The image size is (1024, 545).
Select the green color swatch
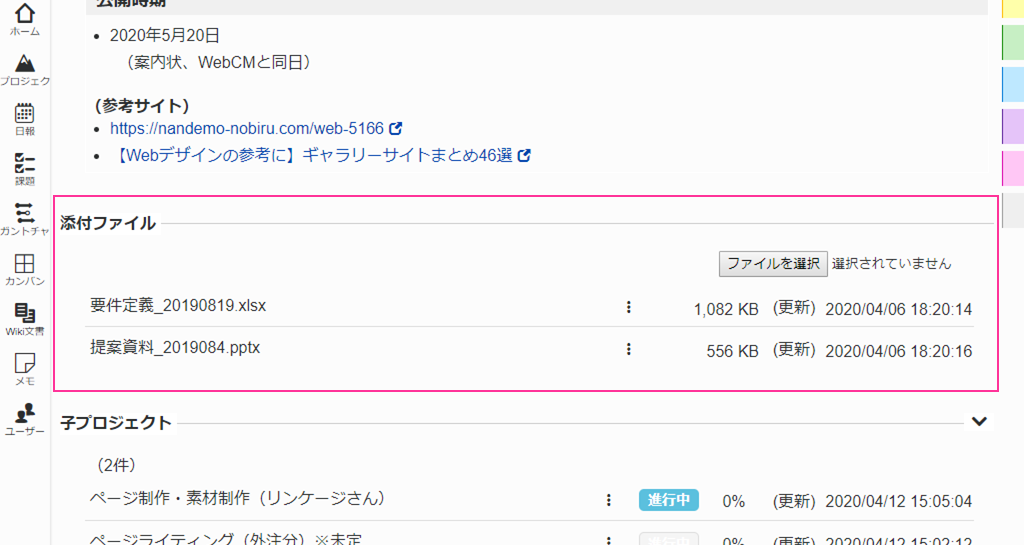(x=1012, y=42)
